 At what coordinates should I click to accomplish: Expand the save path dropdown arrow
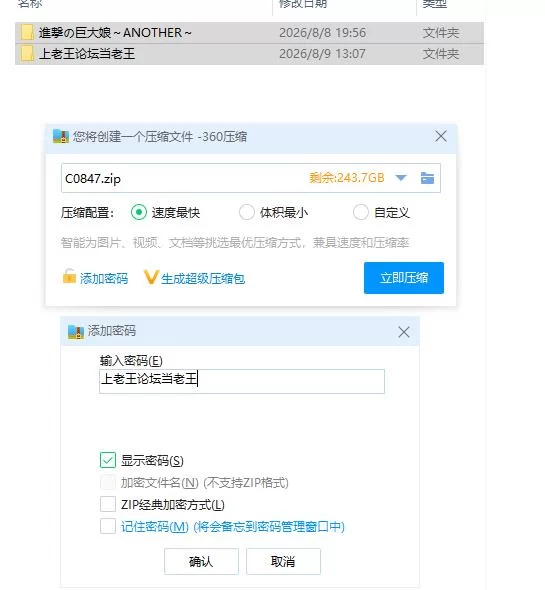[x=401, y=178]
